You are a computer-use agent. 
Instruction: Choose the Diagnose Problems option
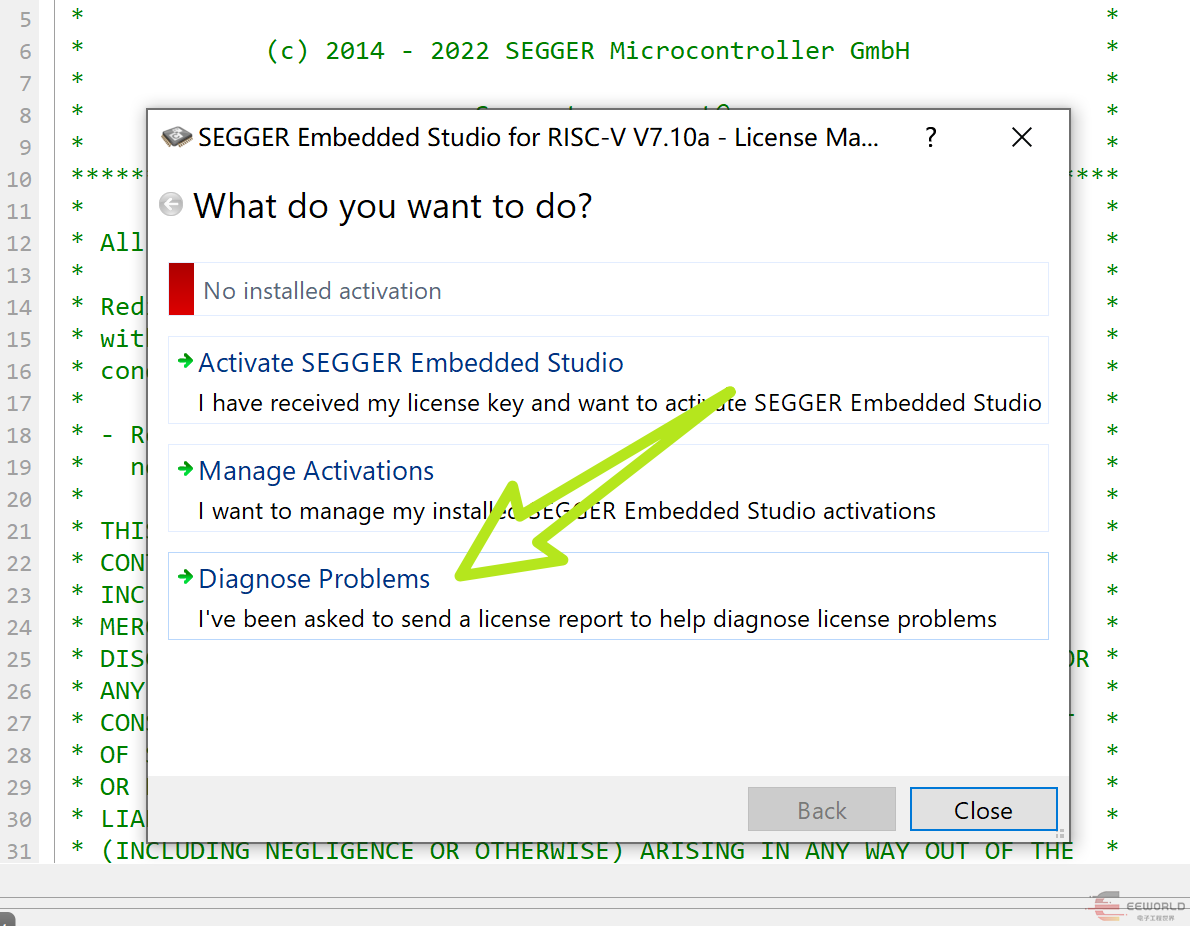(x=314, y=579)
